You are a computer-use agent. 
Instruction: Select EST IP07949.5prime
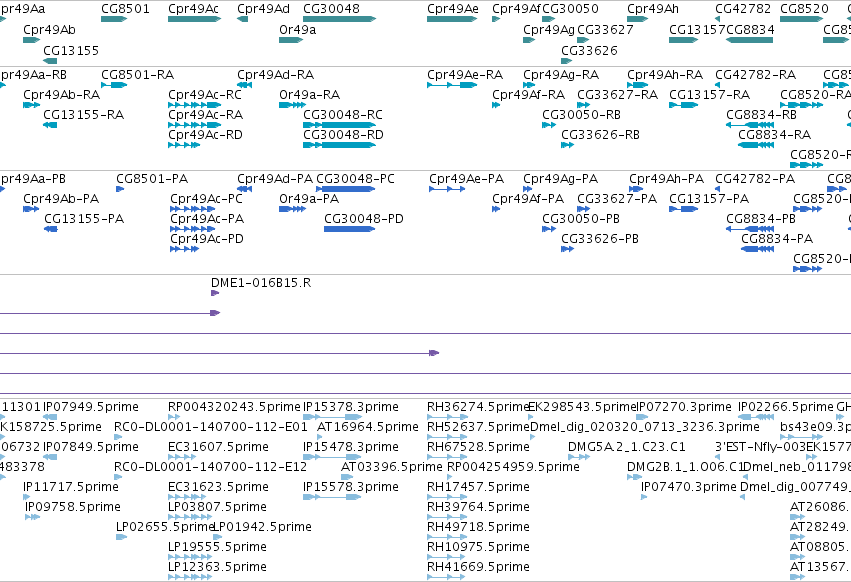tap(91, 407)
